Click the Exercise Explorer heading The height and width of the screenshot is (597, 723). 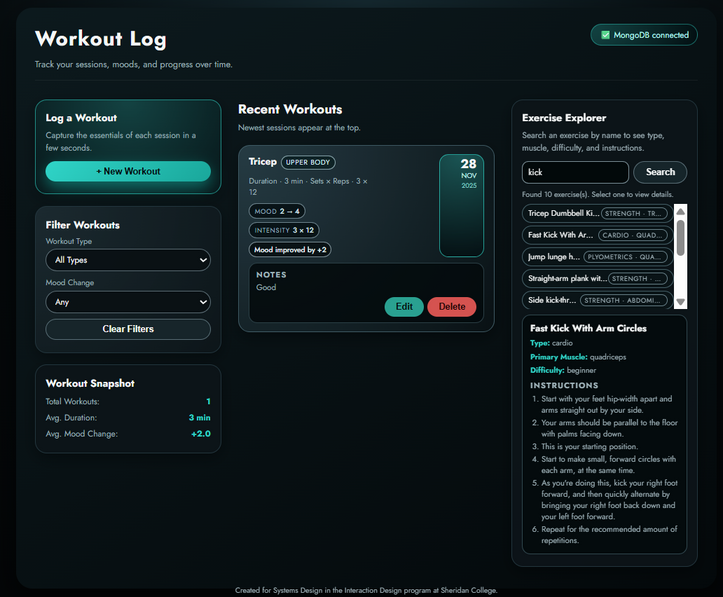click(x=564, y=118)
